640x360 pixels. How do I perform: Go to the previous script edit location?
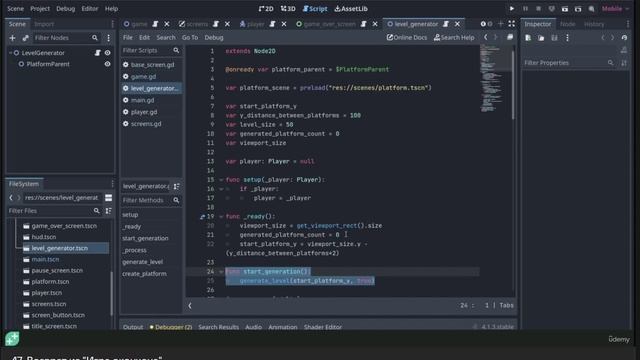click(x=486, y=38)
